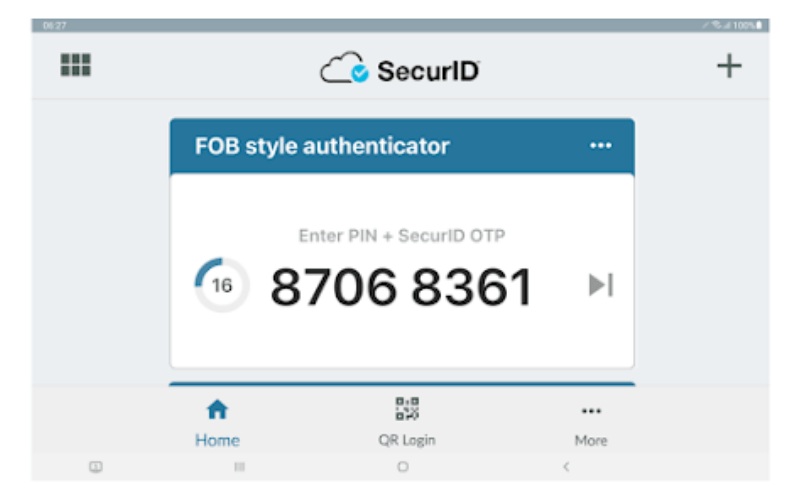This screenshot has width=800, height=500.
Task: Open the More tab
Action: coord(591,426)
